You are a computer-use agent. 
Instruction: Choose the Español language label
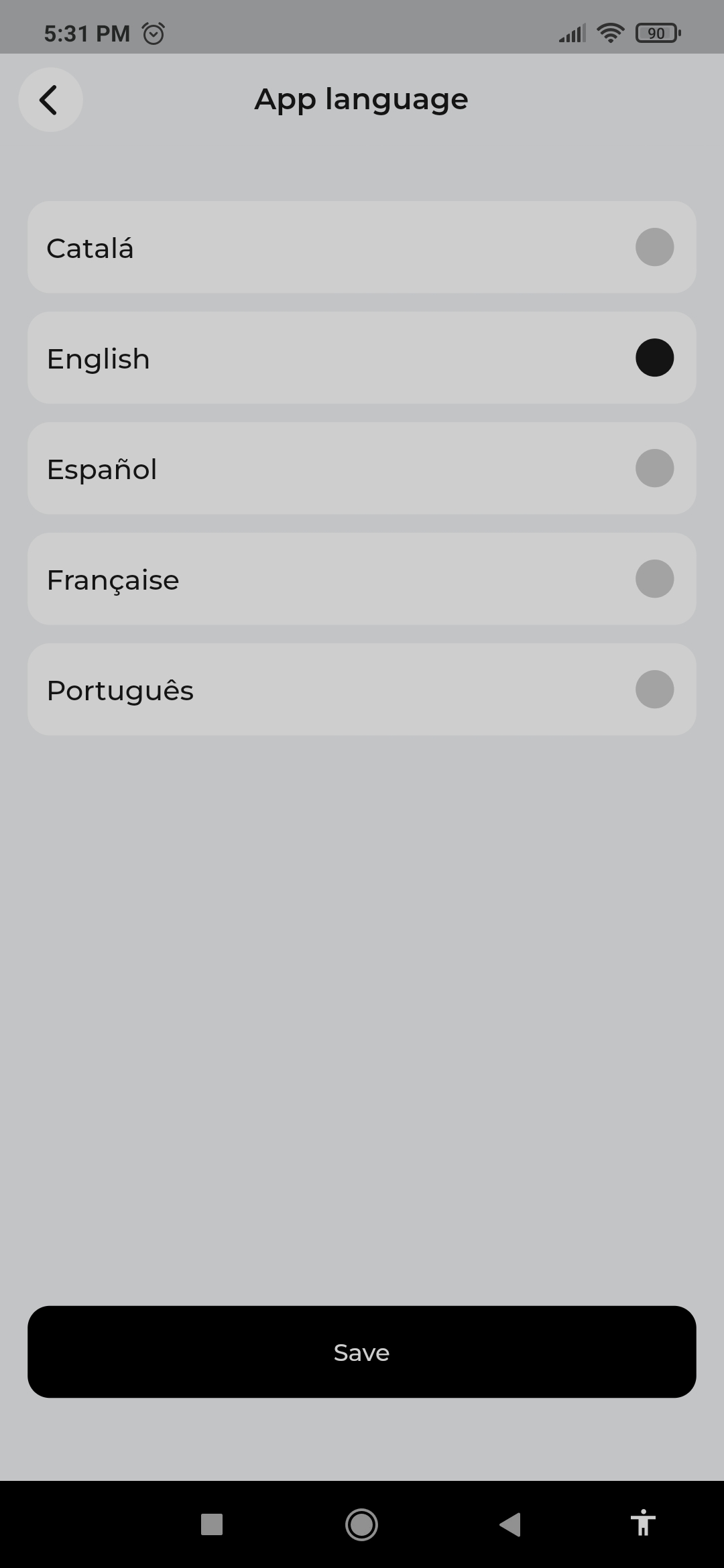102,469
